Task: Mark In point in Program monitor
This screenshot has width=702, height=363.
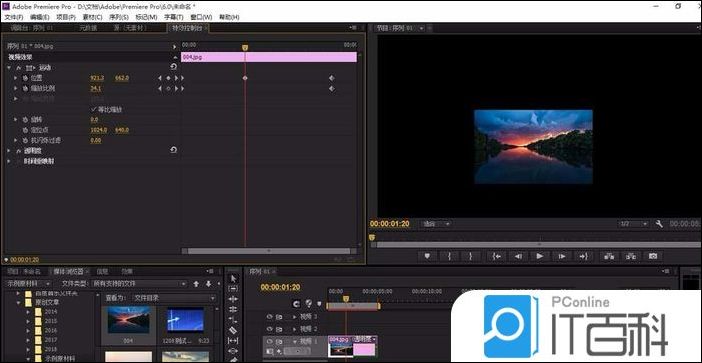Action: (449, 256)
